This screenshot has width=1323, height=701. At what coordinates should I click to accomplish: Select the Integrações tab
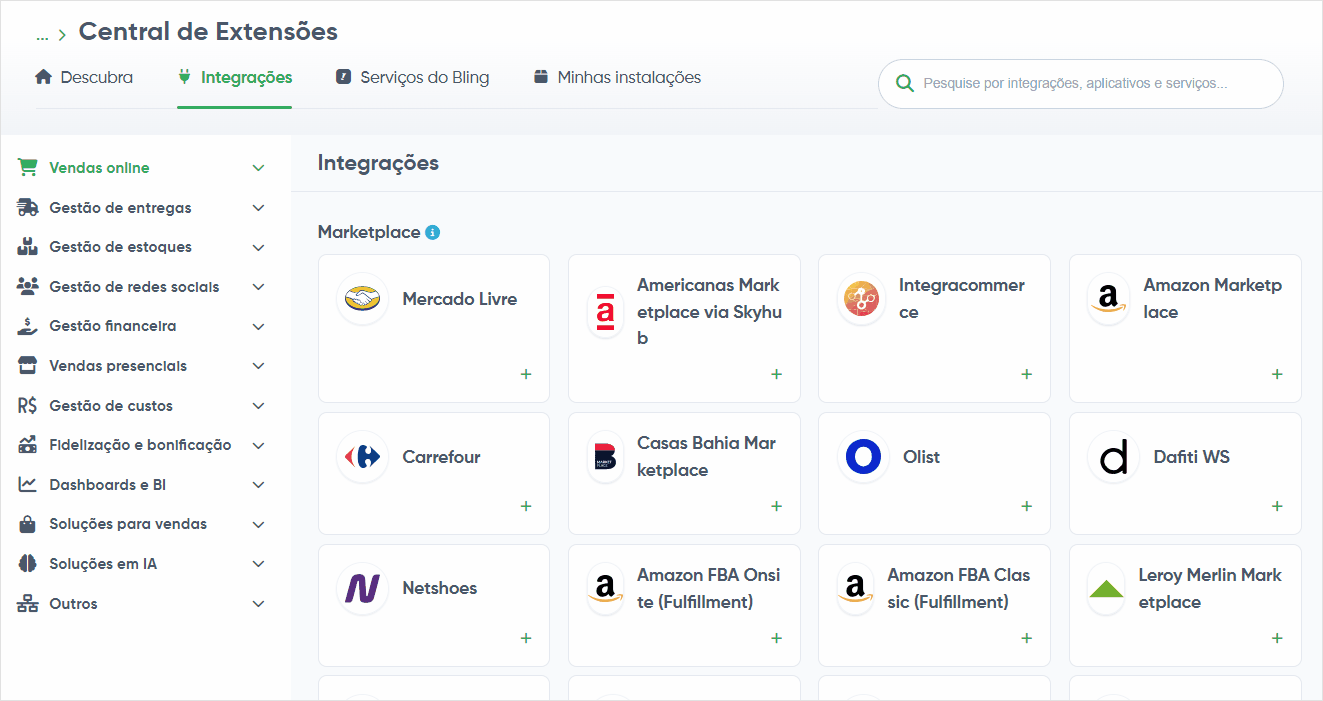click(235, 77)
